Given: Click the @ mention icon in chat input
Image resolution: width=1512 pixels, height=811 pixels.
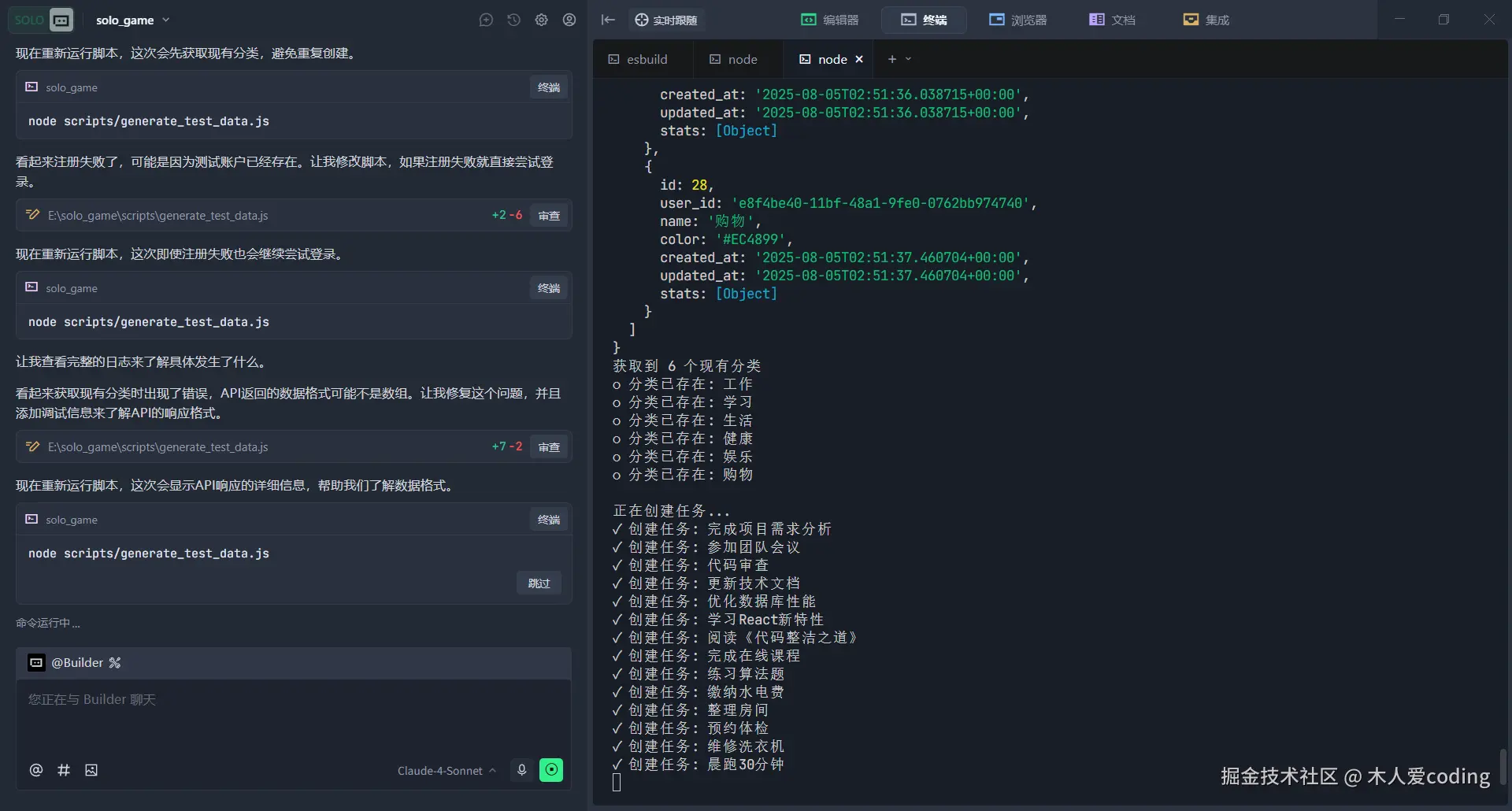Looking at the screenshot, I should point(36,770).
